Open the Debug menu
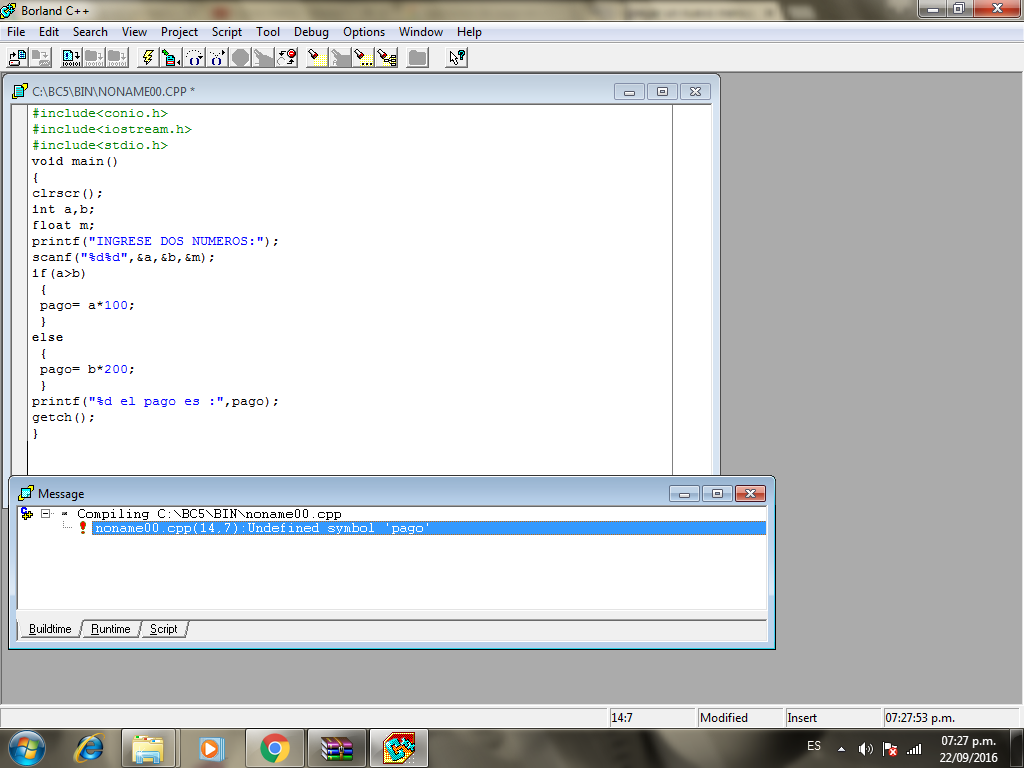1024x768 pixels. coord(311,32)
